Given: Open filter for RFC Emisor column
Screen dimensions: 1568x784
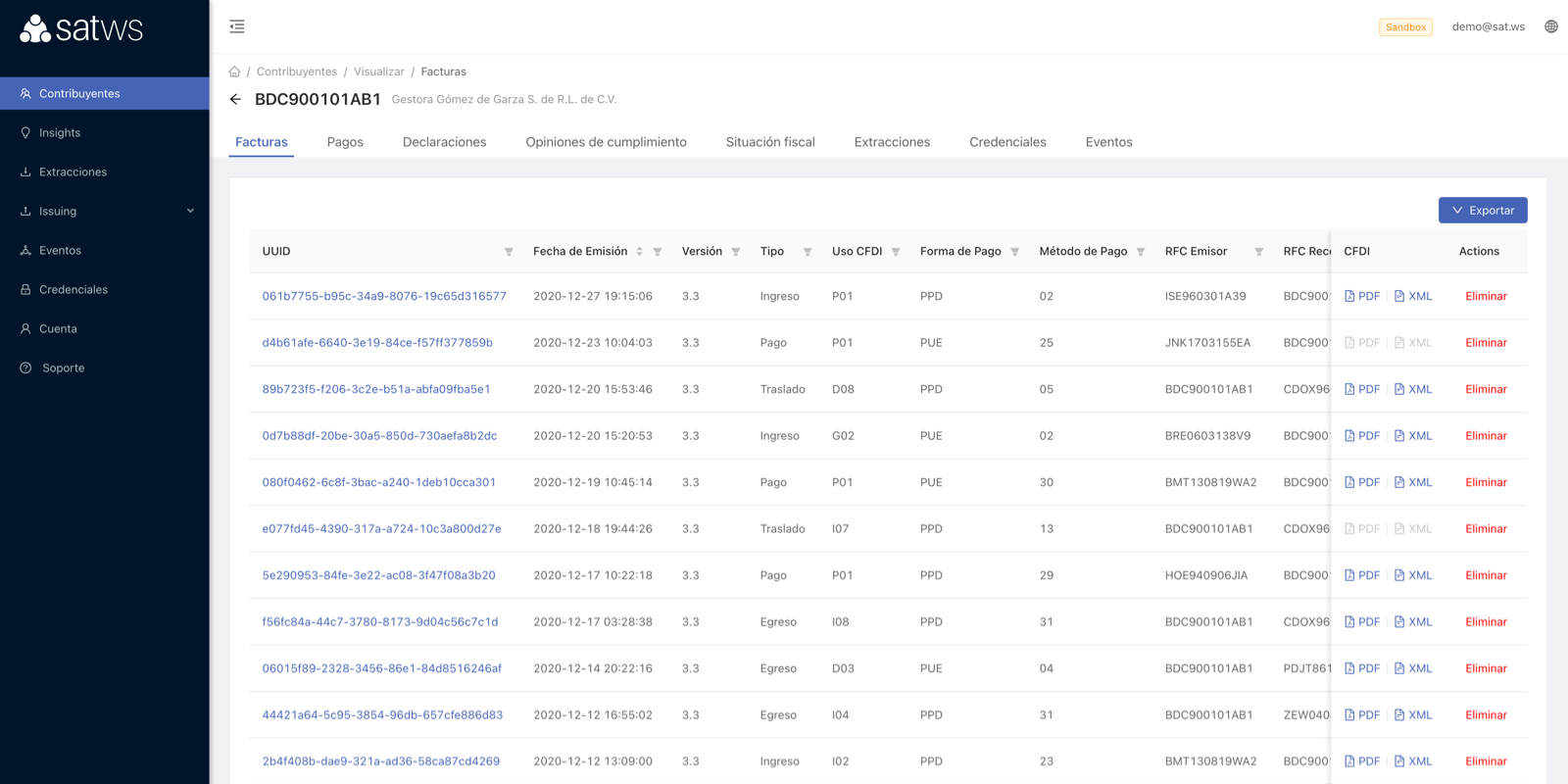Looking at the screenshot, I should tap(1258, 252).
